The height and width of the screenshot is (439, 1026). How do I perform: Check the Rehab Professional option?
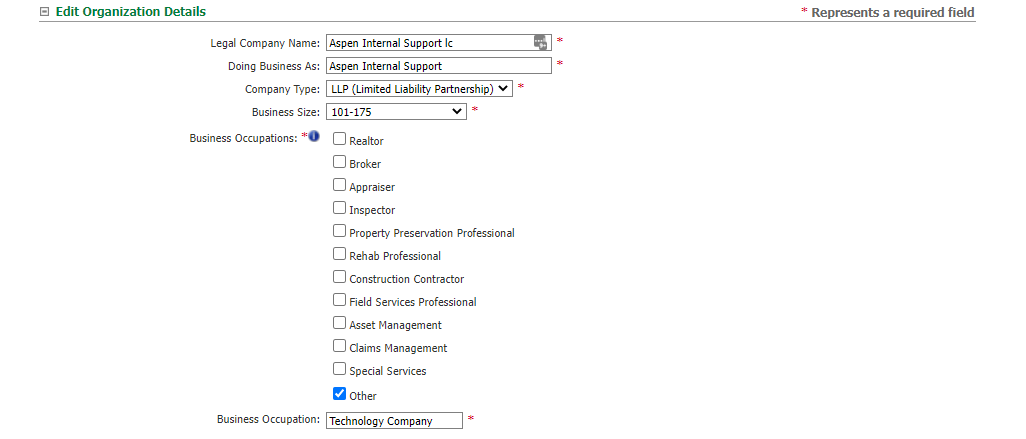tap(339, 254)
